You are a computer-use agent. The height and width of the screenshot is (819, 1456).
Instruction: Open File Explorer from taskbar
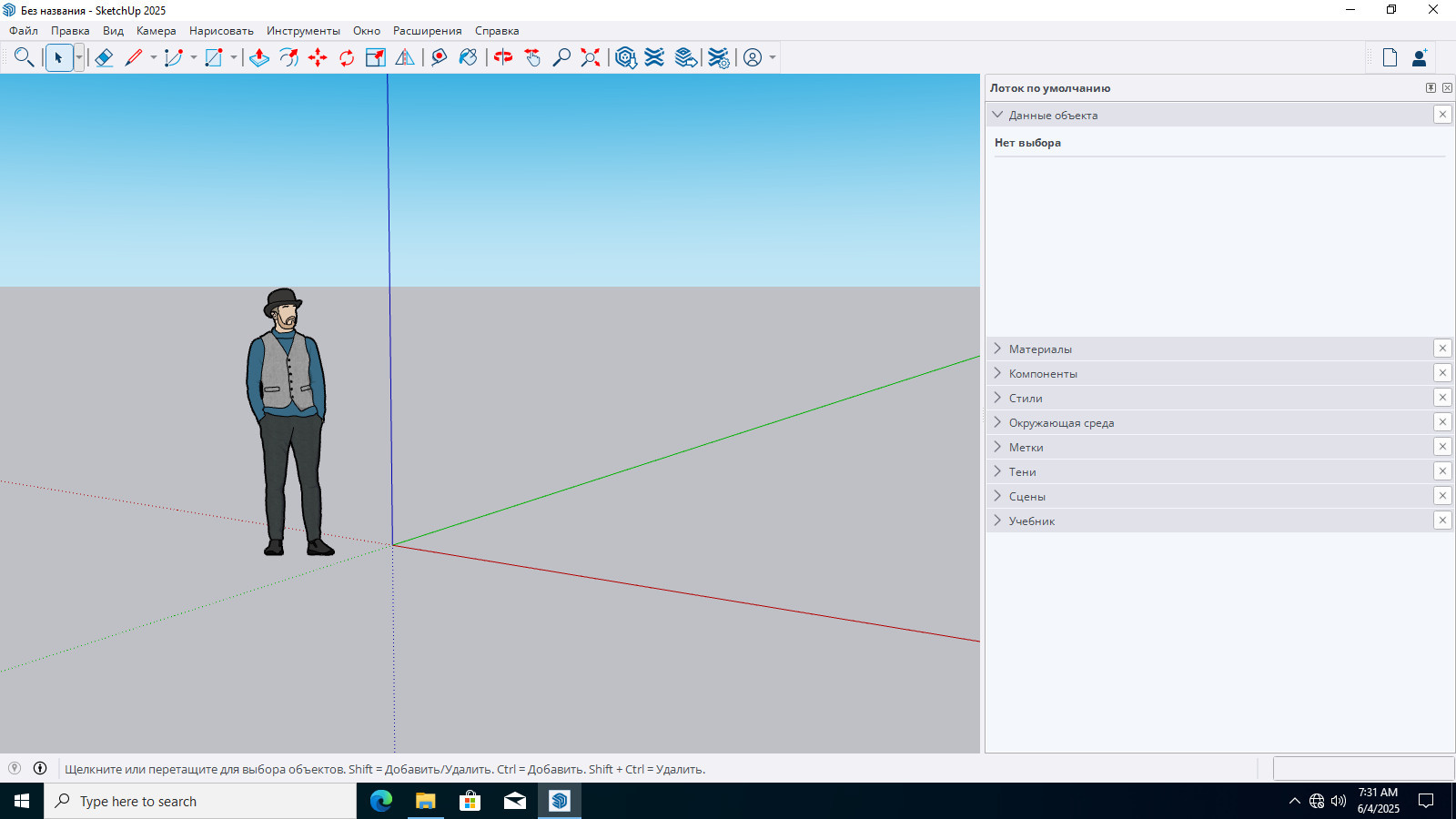[425, 801]
